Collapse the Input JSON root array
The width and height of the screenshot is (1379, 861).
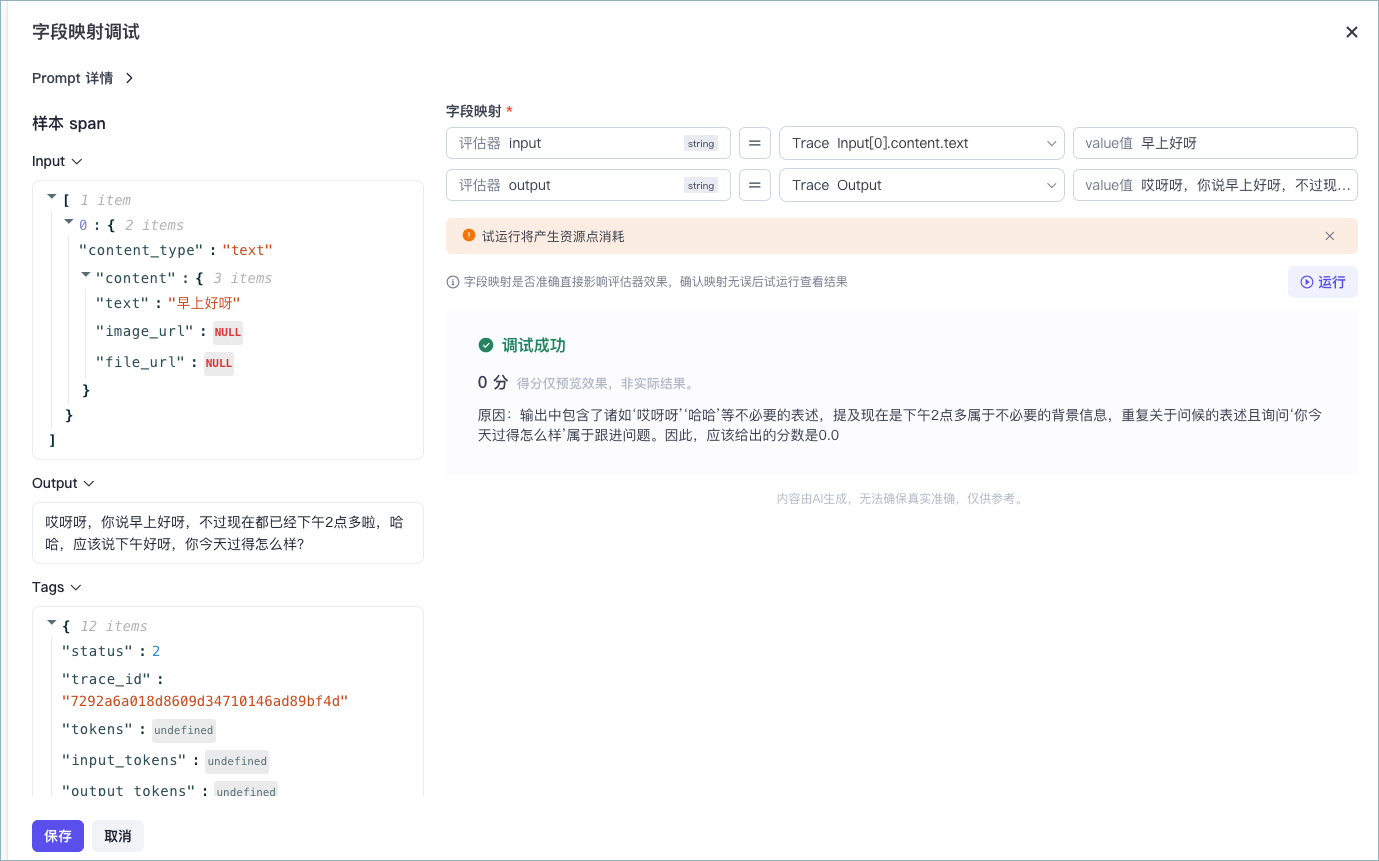pyautogui.click(x=52, y=199)
